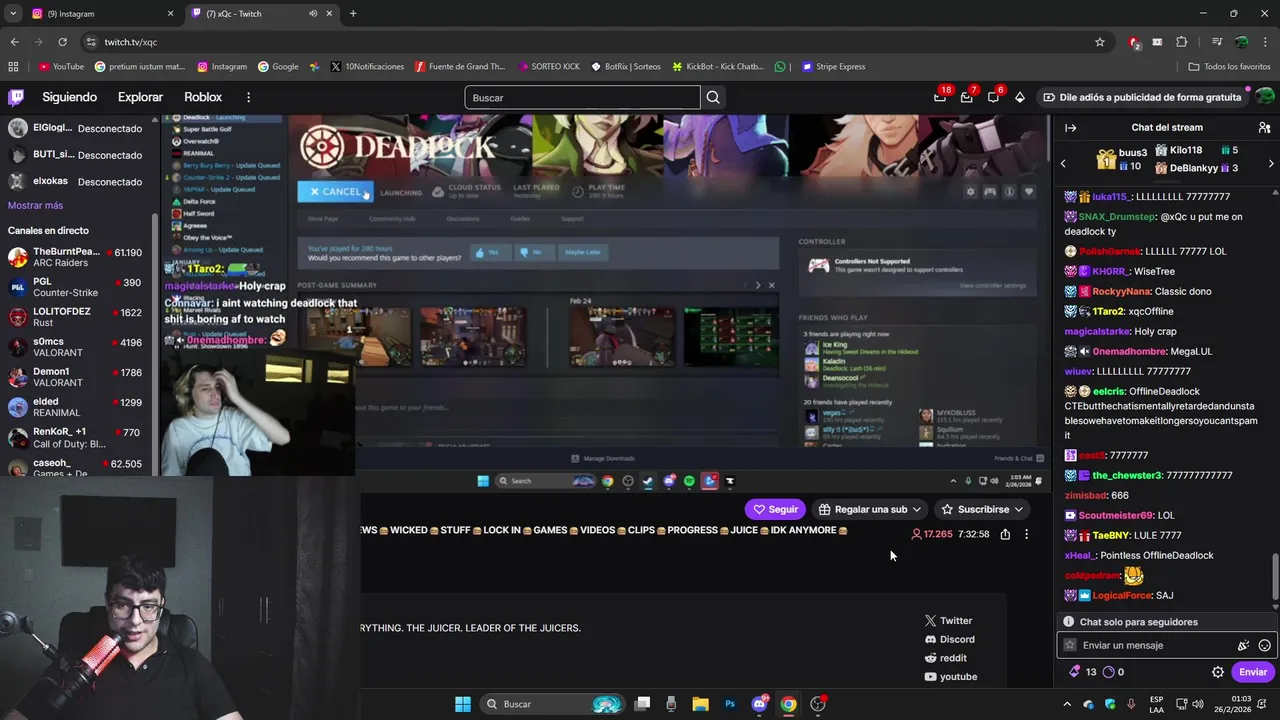Mute the xQc Twitch tab audio icon

[313, 14]
